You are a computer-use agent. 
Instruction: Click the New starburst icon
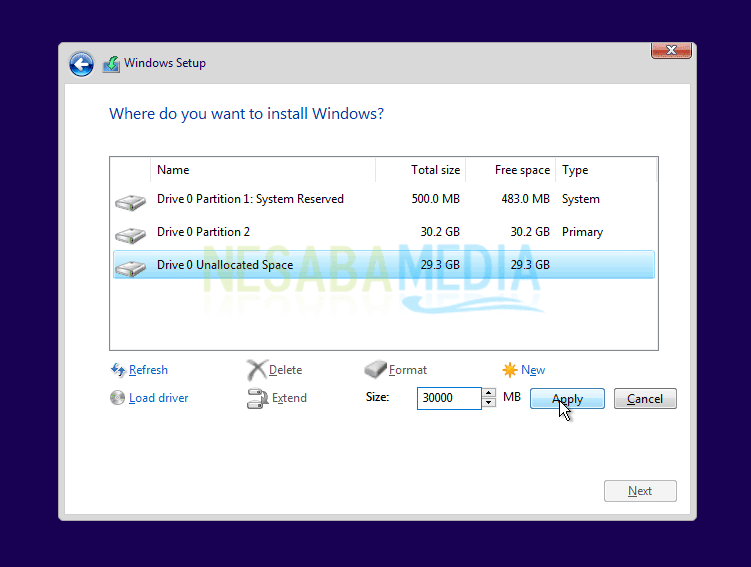510,370
